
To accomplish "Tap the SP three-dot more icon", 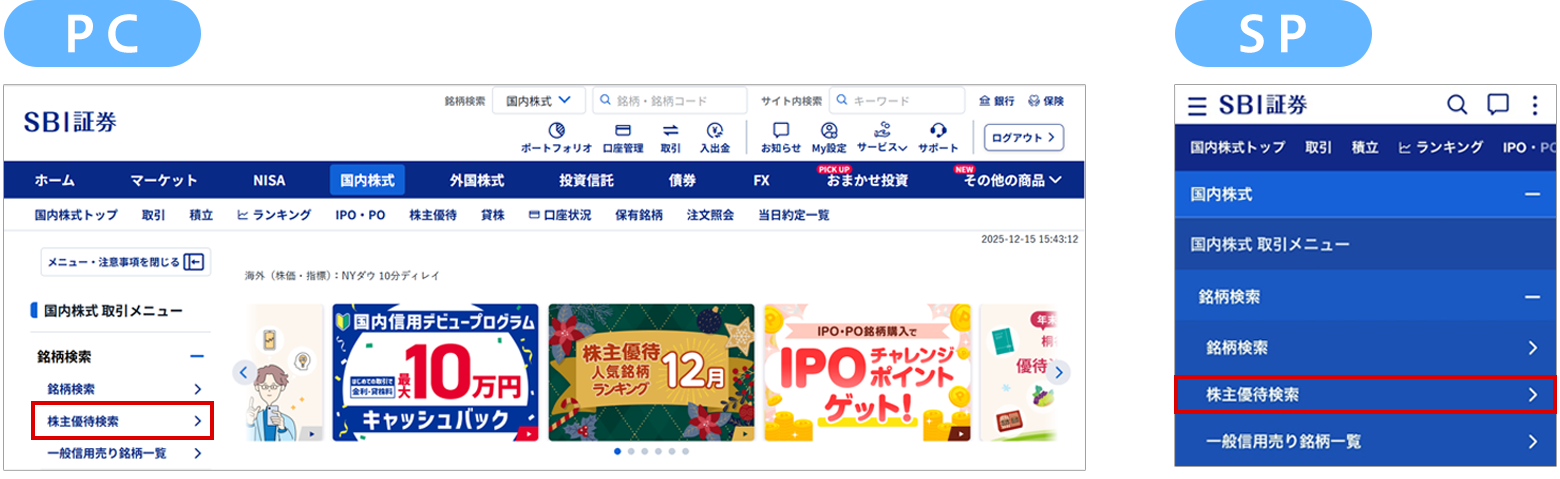I will point(1535,104).
